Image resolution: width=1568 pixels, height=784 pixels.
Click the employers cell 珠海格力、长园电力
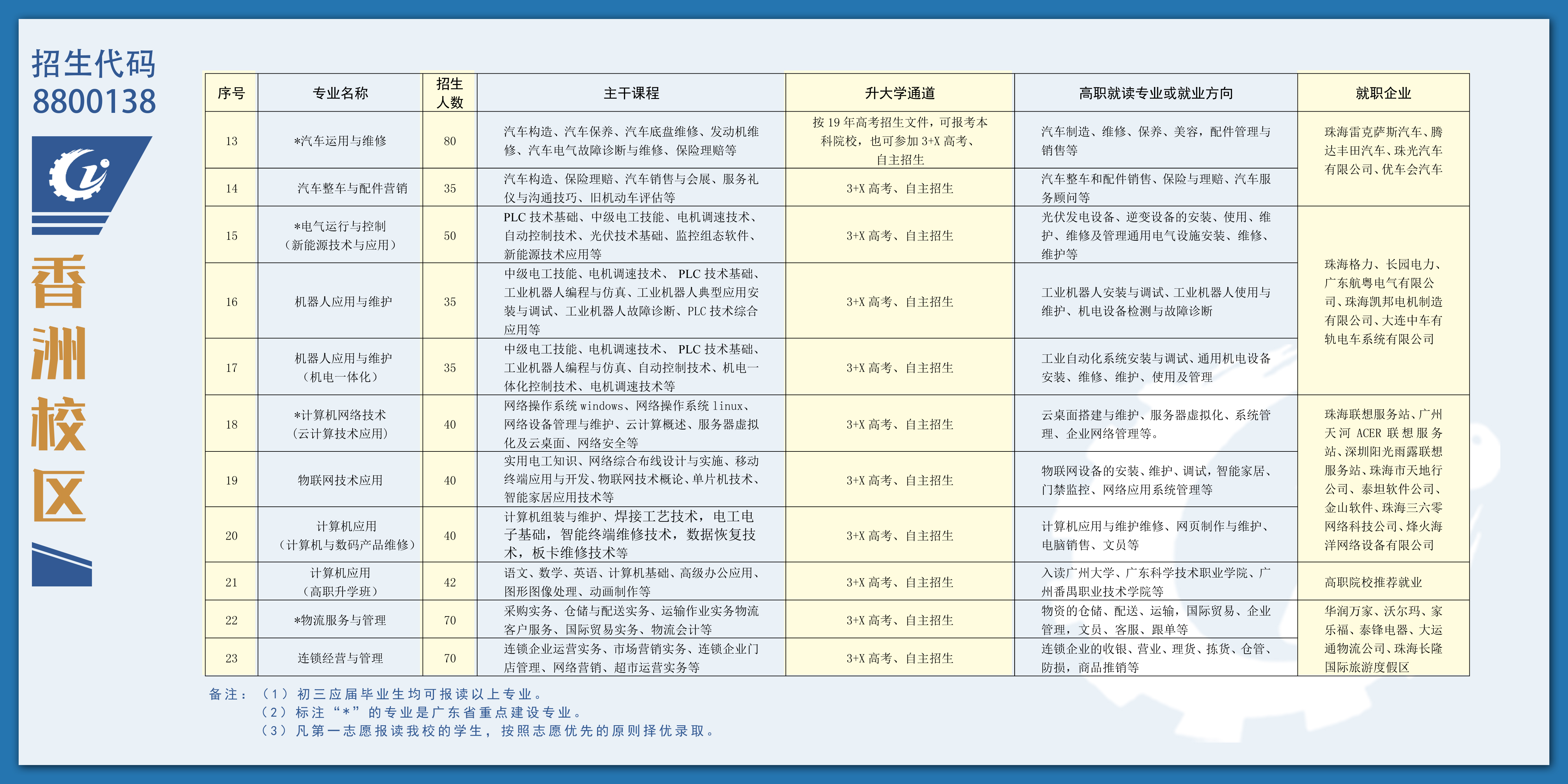pos(1383,301)
